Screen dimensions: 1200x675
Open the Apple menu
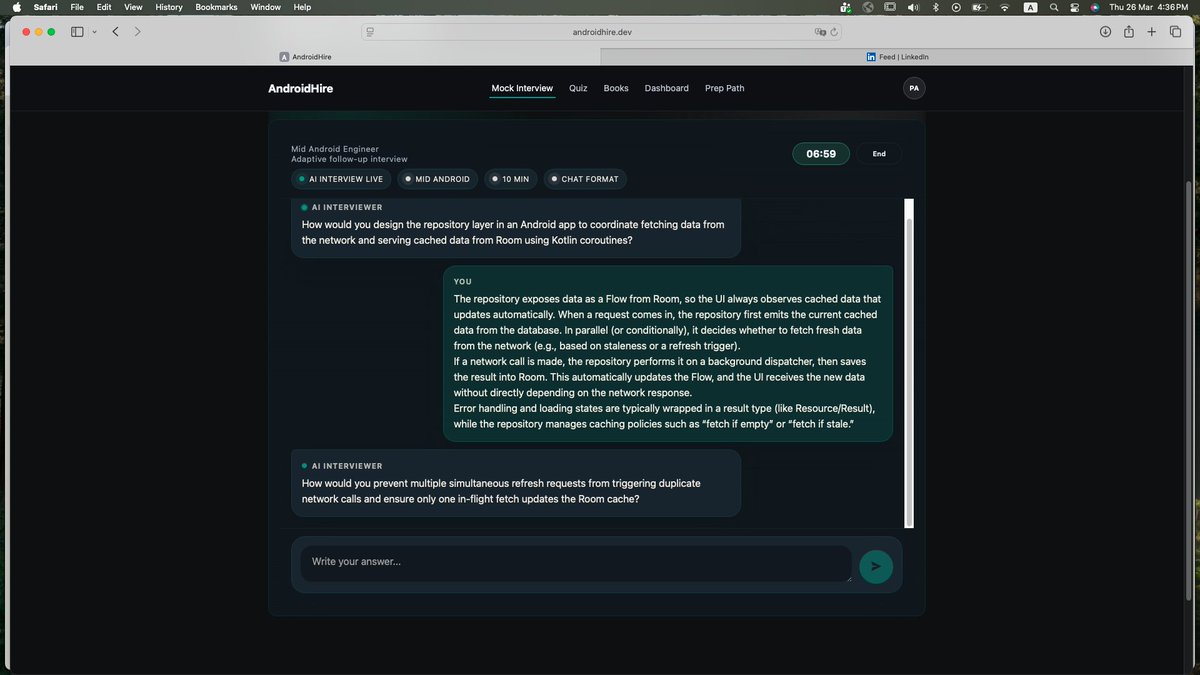(16, 7)
